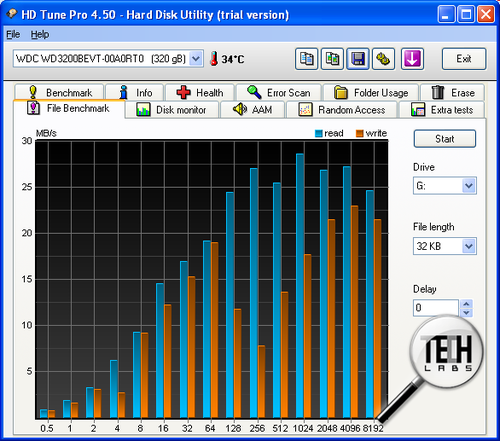Open the Folder Usage tab
Screen dimensions: 500x441
(371, 92)
